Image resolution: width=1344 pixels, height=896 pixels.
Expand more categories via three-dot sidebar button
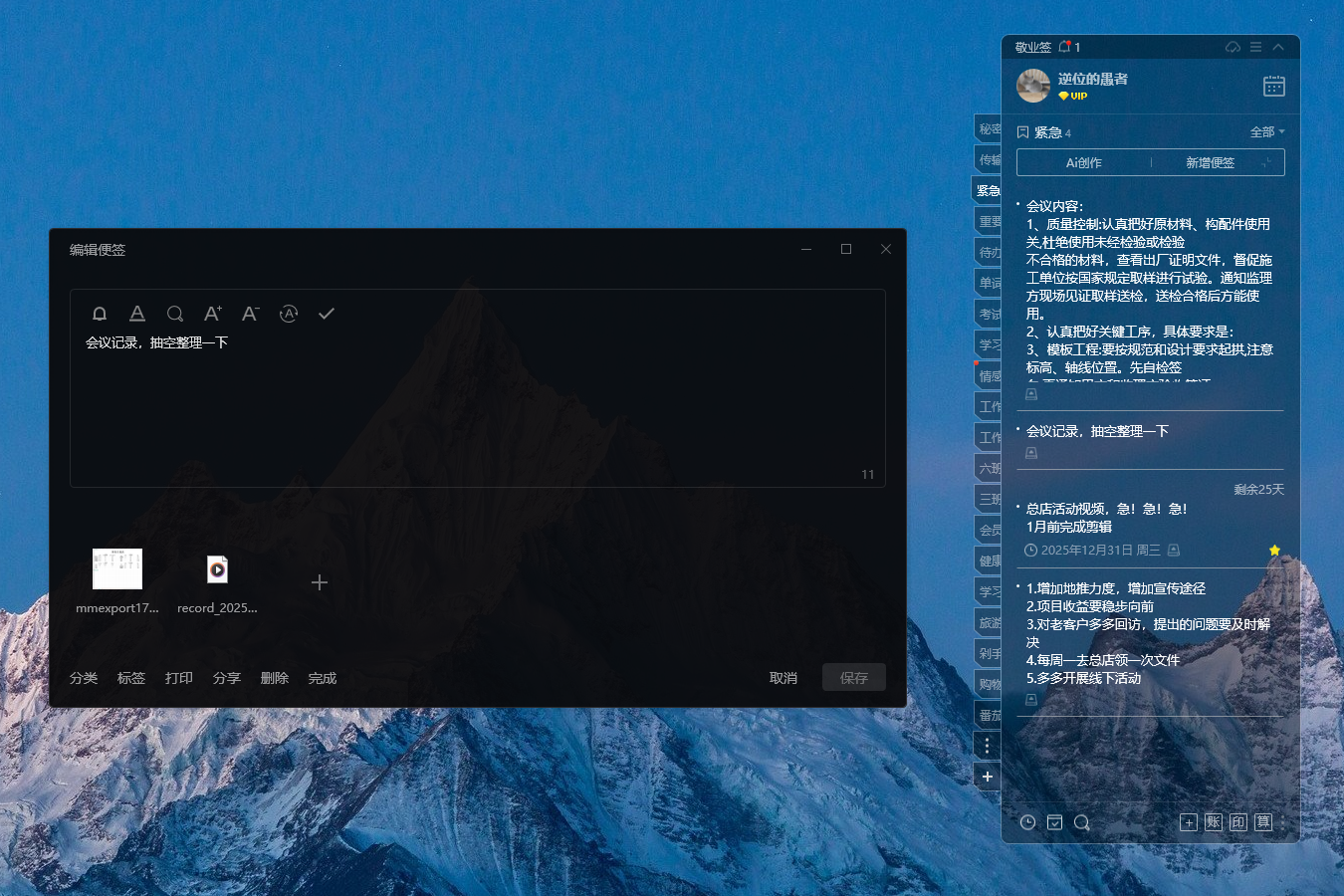(x=987, y=746)
